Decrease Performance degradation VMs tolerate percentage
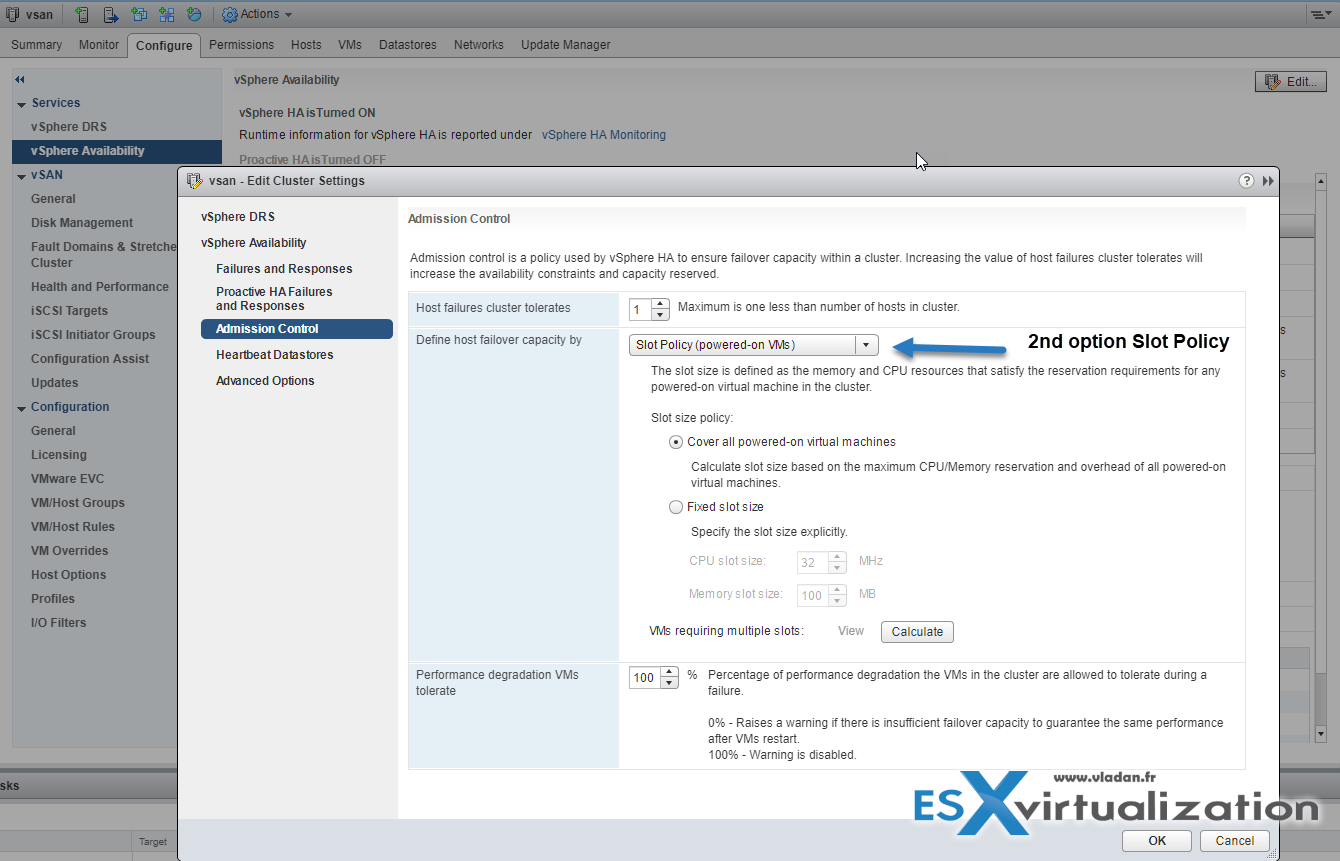 [x=669, y=683]
